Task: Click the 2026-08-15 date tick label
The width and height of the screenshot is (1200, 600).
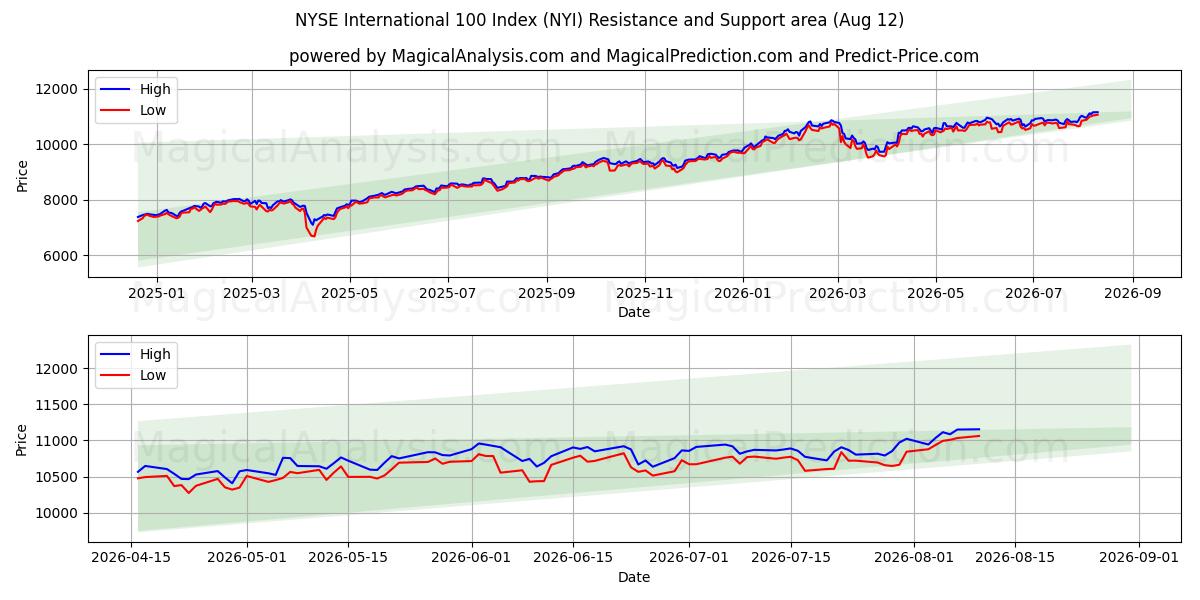Action: pos(1015,558)
